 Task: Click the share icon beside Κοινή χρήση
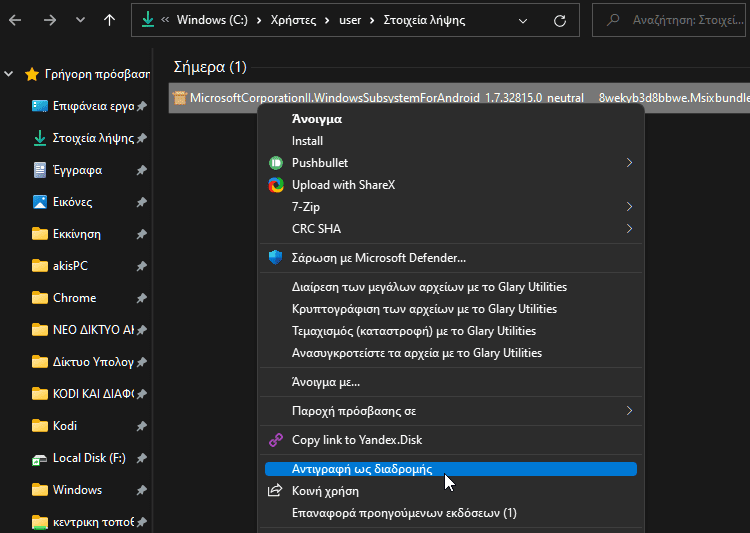pyautogui.click(x=276, y=491)
